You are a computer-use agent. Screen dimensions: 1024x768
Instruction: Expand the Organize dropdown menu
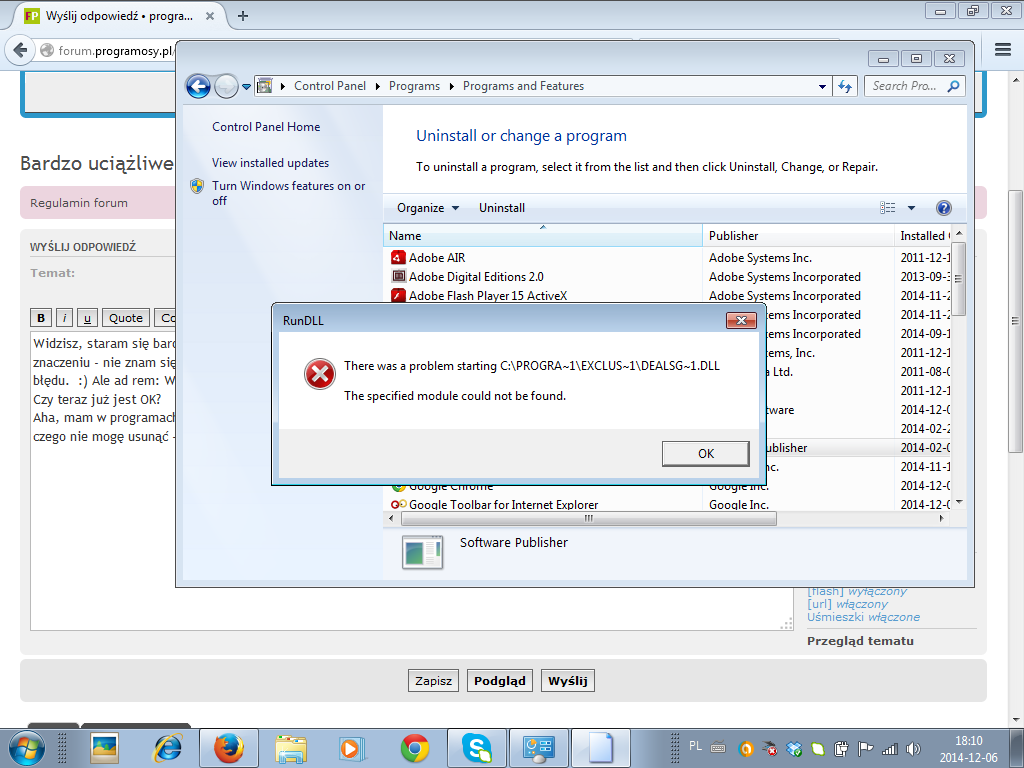(427, 208)
